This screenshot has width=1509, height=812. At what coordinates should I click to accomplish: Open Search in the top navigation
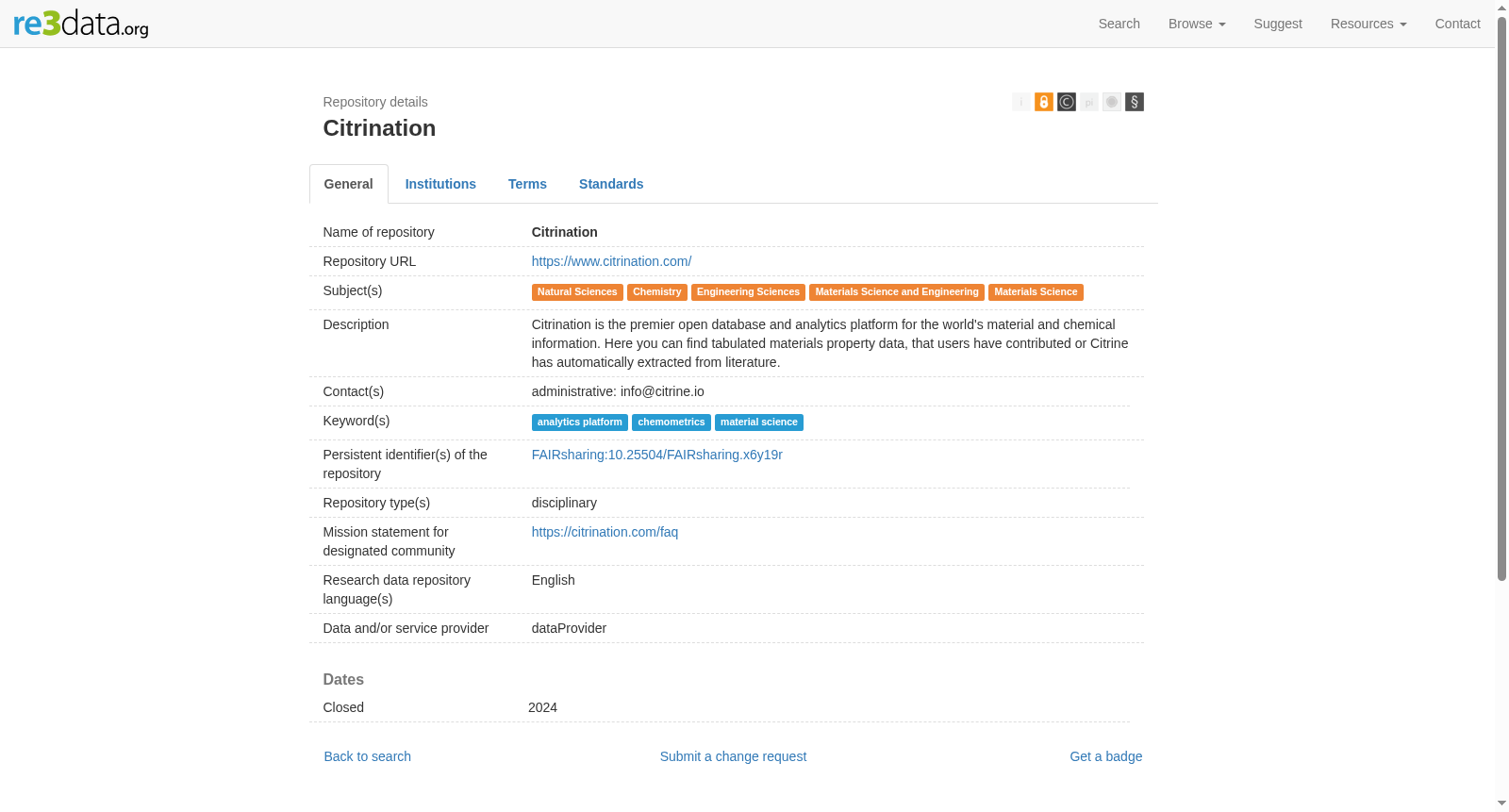[1119, 24]
